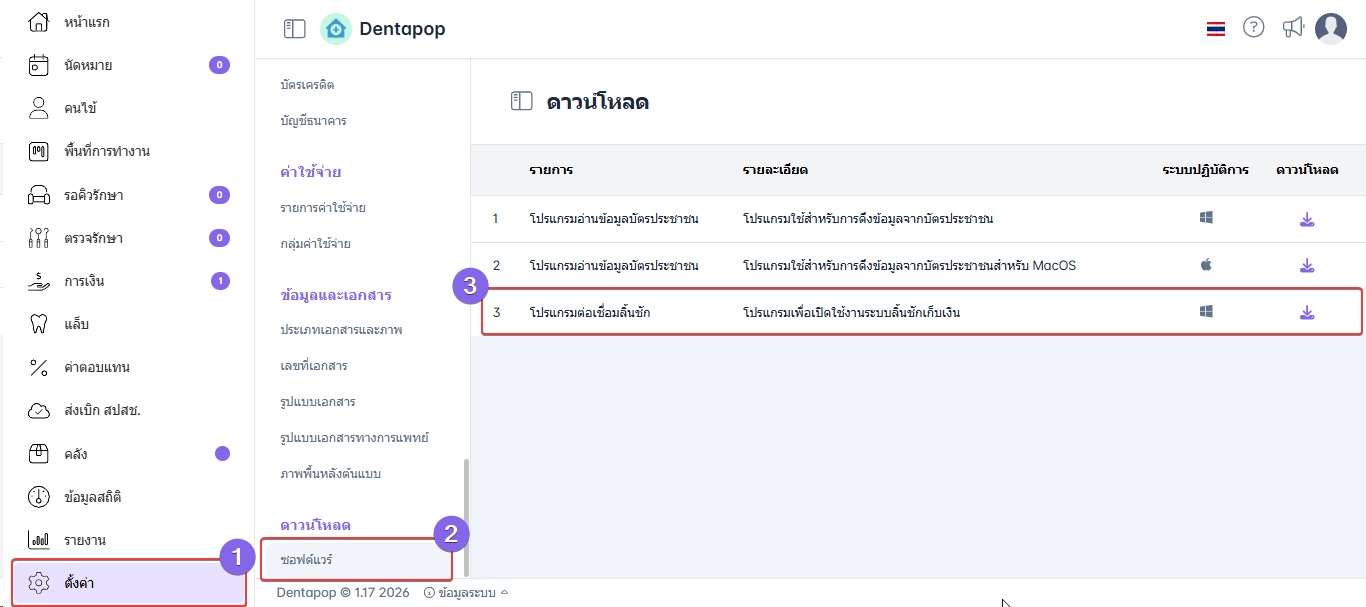
Task: Click the ข้อมูลสถิติ gauge icon
Action: coord(39,497)
